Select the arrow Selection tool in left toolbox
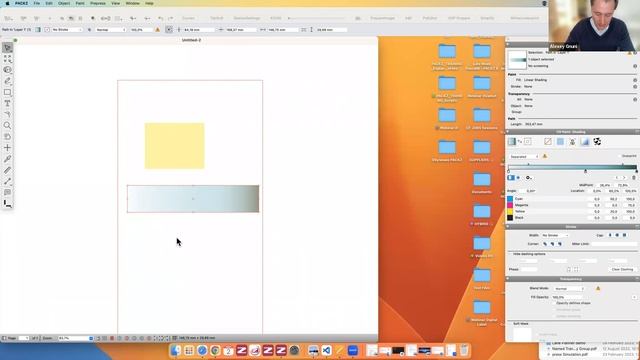640x360 pixels. tap(7, 48)
